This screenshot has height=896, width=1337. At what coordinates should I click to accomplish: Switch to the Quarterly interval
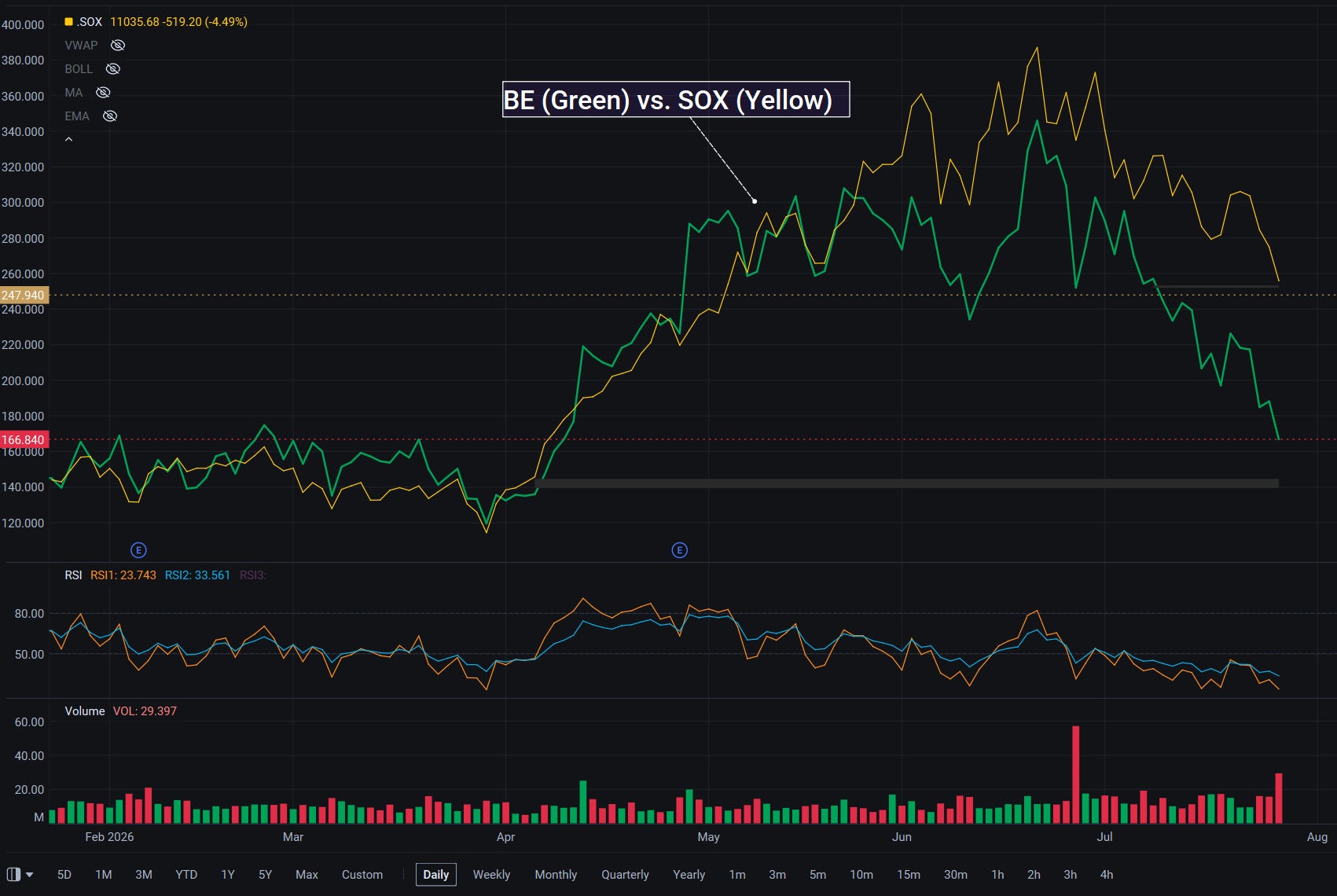[x=625, y=874]
